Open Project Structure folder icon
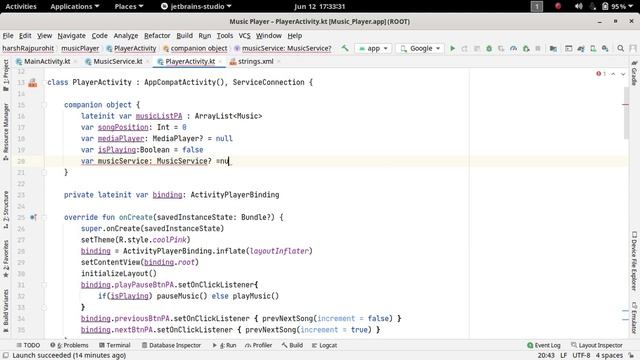The image size is (640, 360). tap(553, 48)
